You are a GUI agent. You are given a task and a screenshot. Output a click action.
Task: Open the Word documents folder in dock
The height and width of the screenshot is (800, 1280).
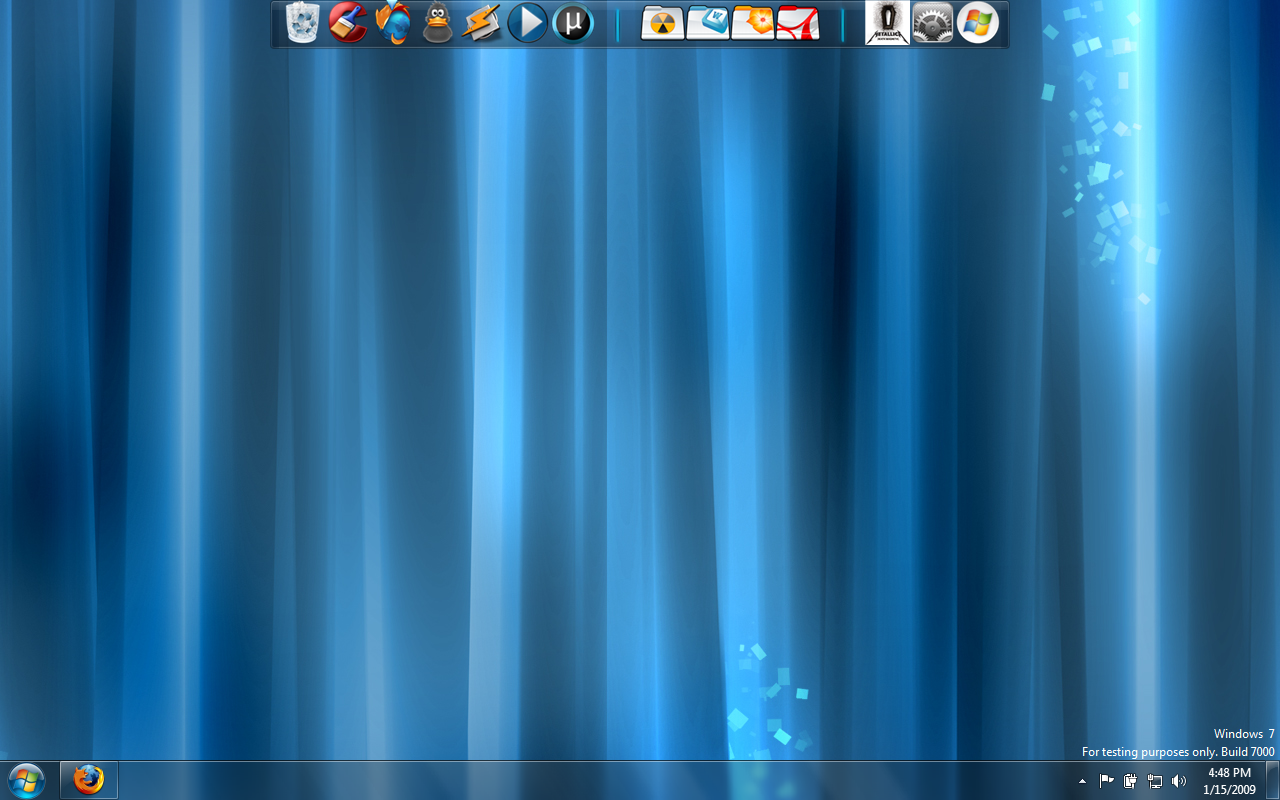708,23
